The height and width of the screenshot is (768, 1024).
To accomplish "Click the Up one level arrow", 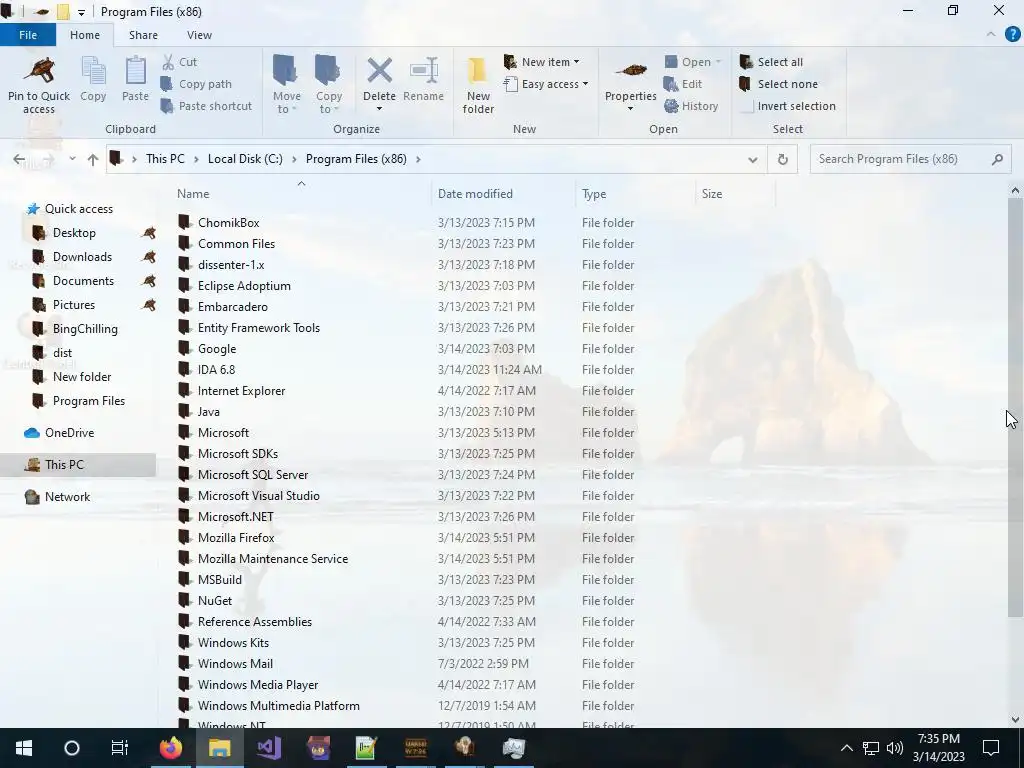I will pyautogui.click(x=93, y=159).
